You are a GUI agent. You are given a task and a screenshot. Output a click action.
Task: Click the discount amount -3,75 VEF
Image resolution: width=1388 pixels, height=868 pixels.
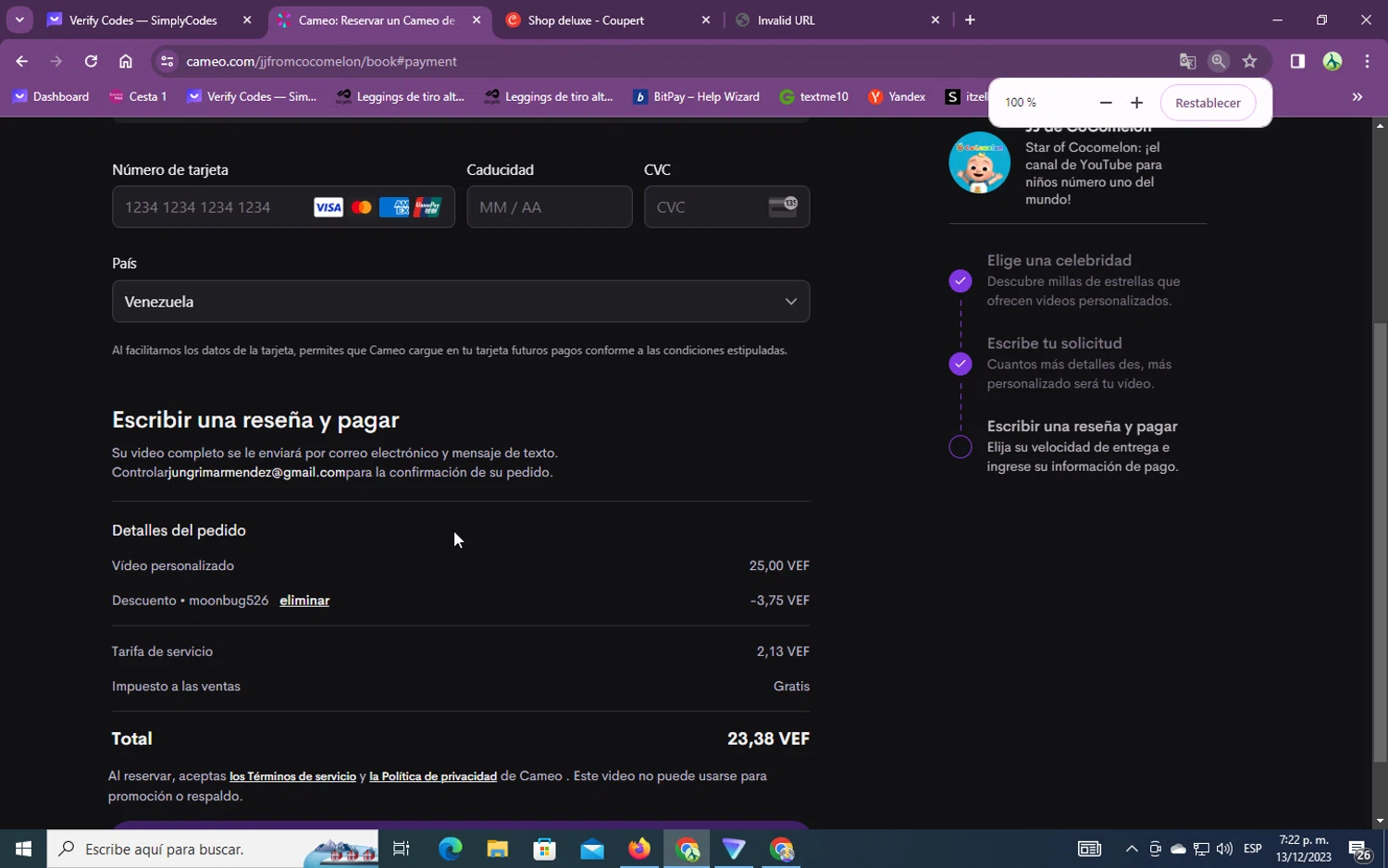[x=780, y=601]
